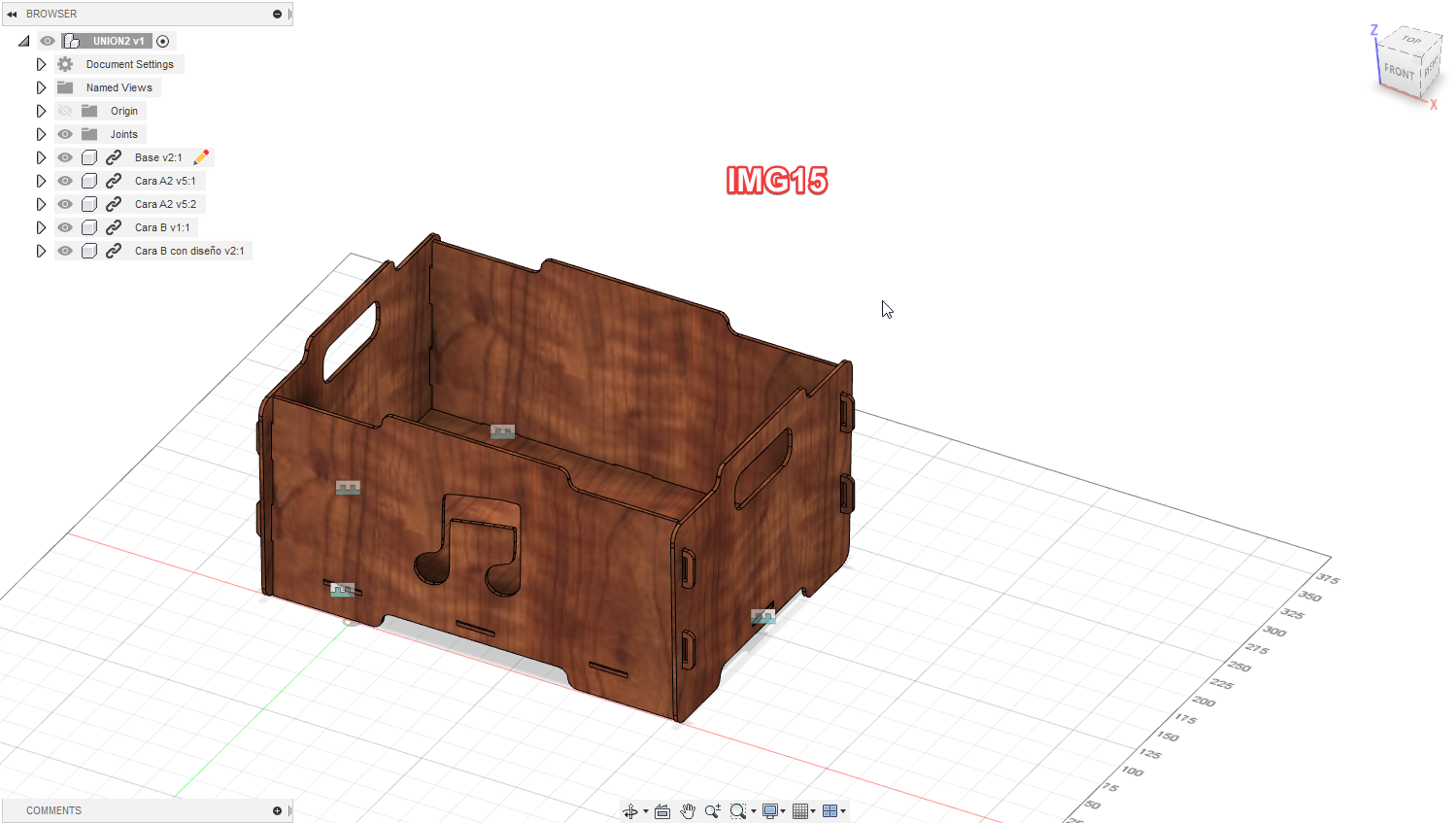Open the Zoom Window dropdown arrow

(754, 811)
